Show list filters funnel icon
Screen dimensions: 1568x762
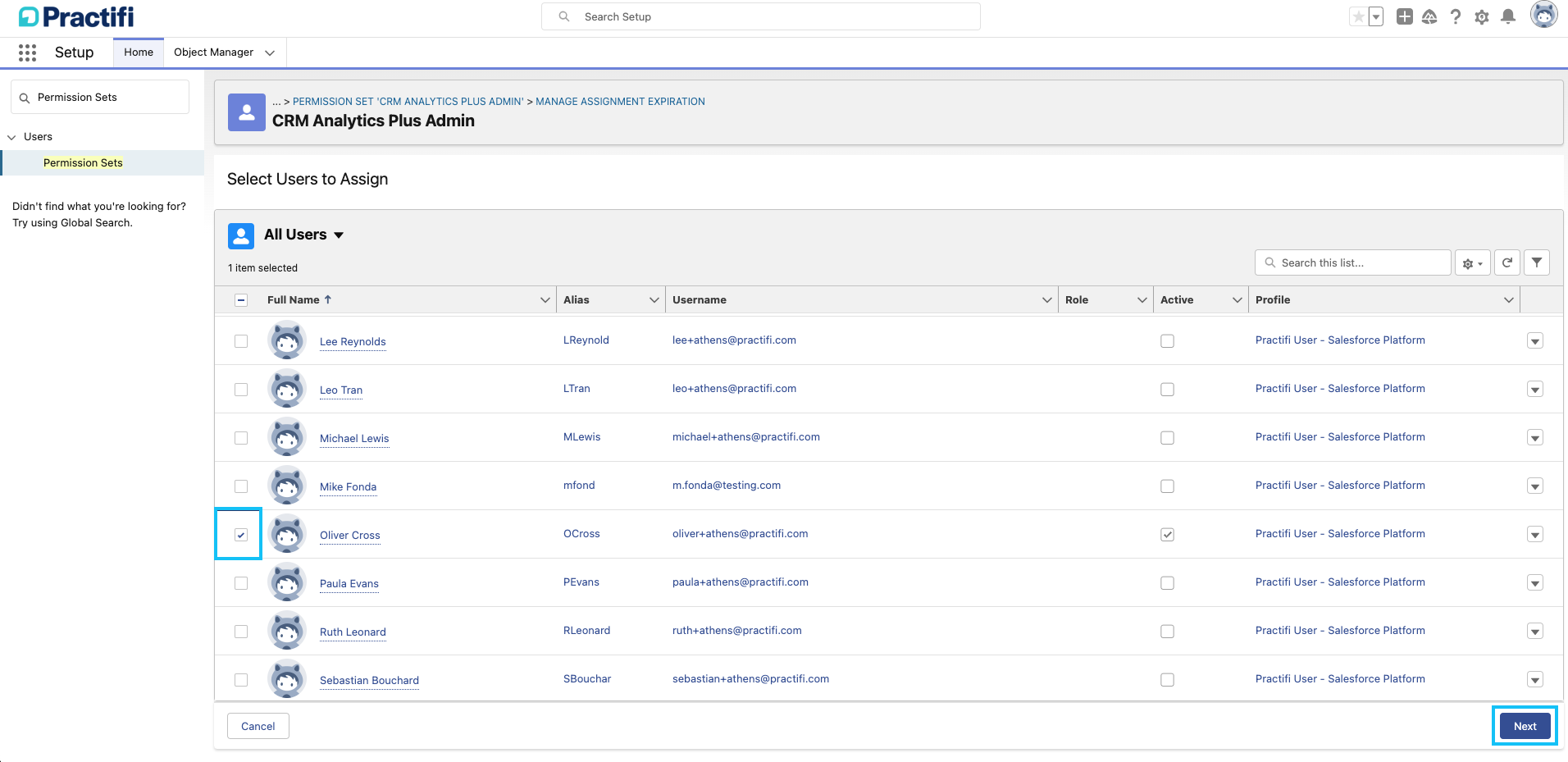1537,262
